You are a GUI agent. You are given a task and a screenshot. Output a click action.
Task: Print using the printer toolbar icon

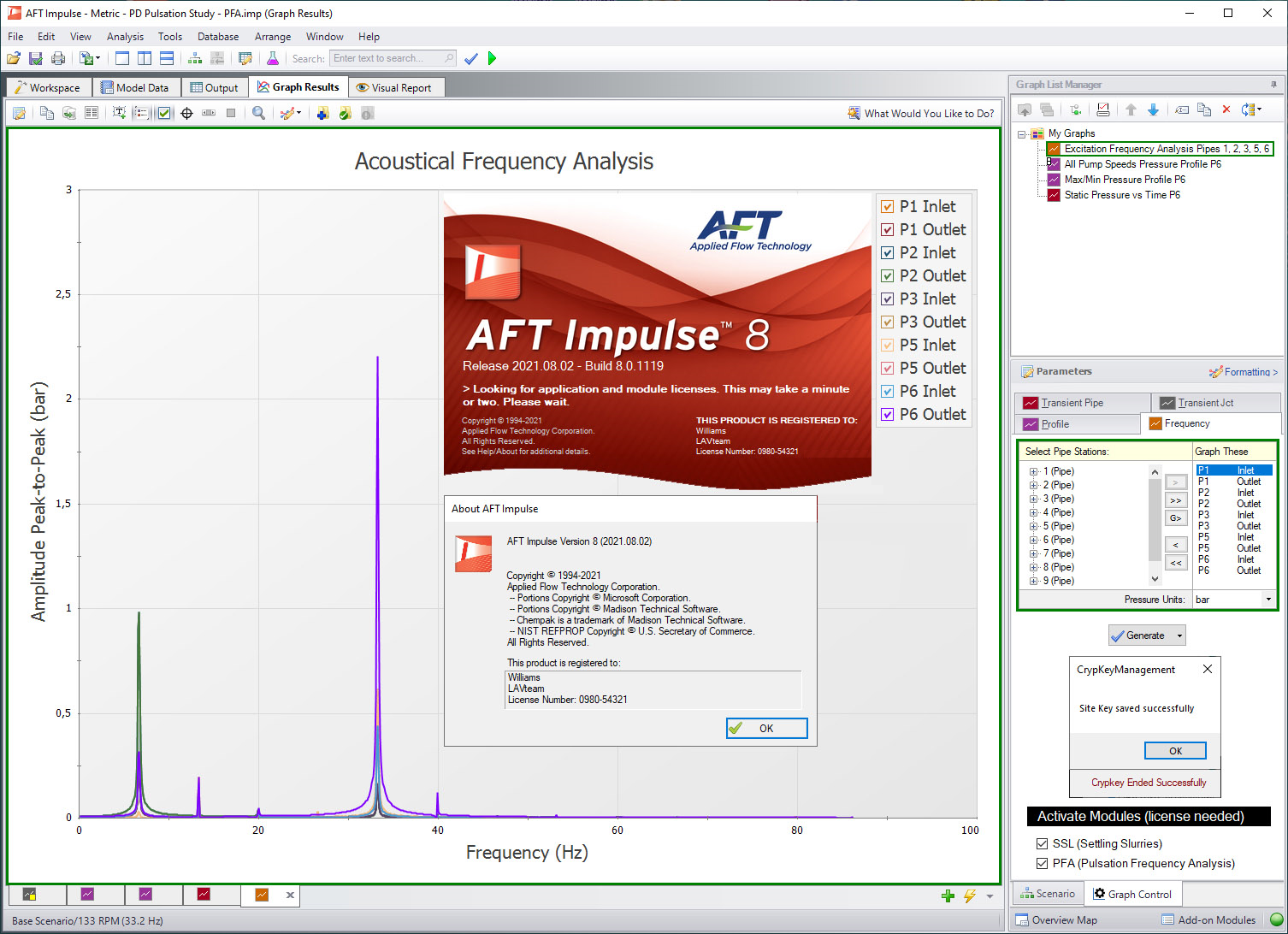click(x=58, y=58)
